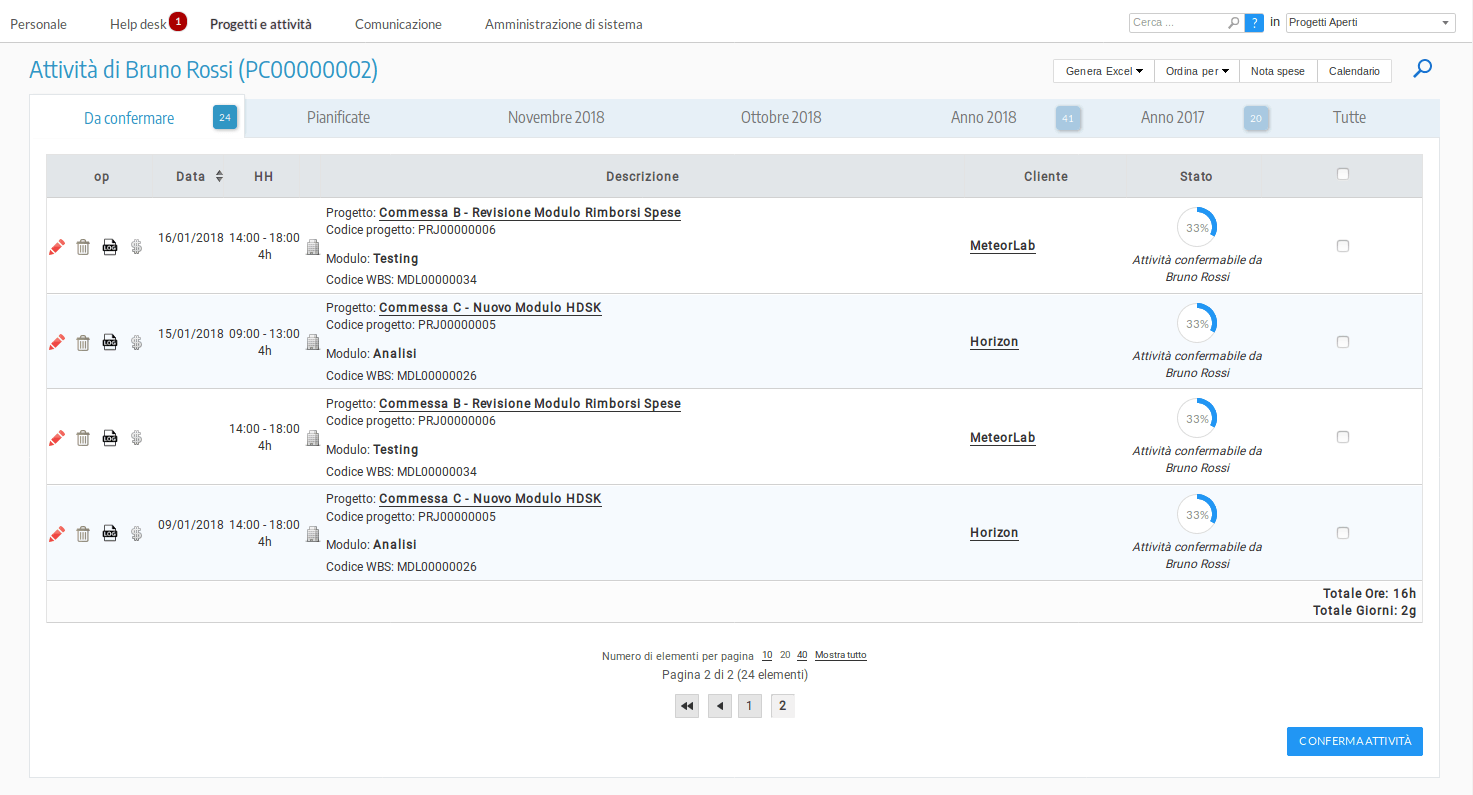This screenshot has height=795, width=1473.
Task: Select the checkbox for the 09/01/2018 Horizon activity
Action: [x=1343, y=533]
